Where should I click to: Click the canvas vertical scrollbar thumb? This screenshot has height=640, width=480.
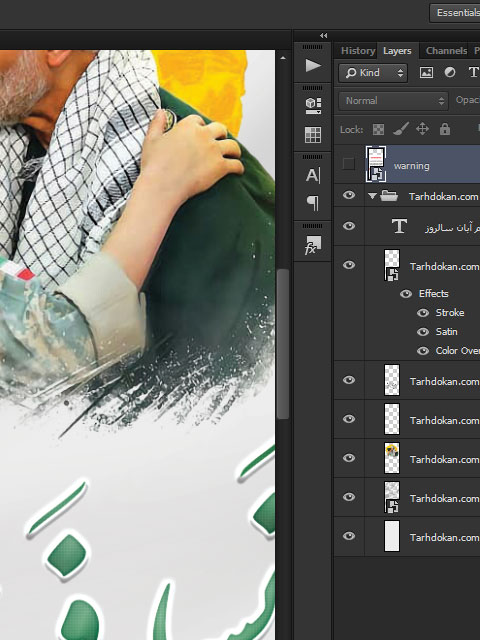(x=282, y=344)
